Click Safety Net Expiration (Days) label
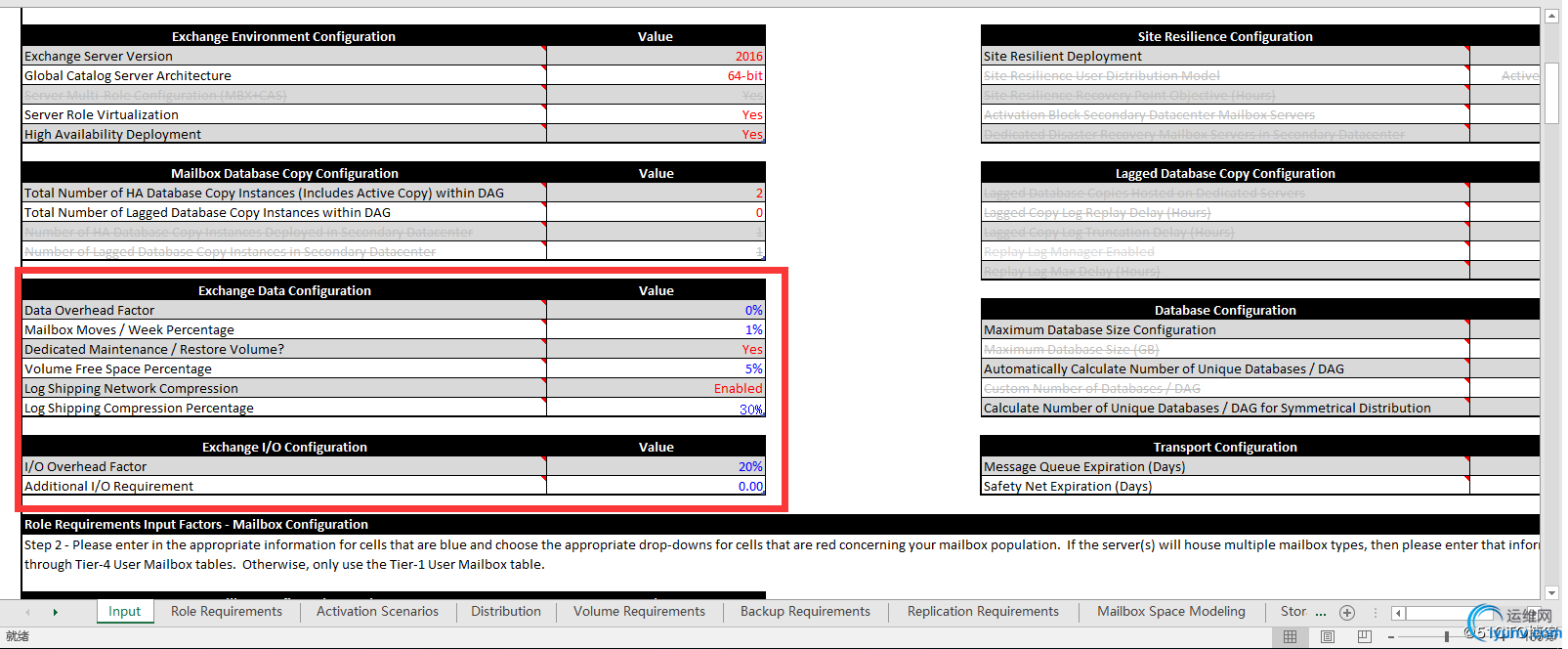 1068,487
